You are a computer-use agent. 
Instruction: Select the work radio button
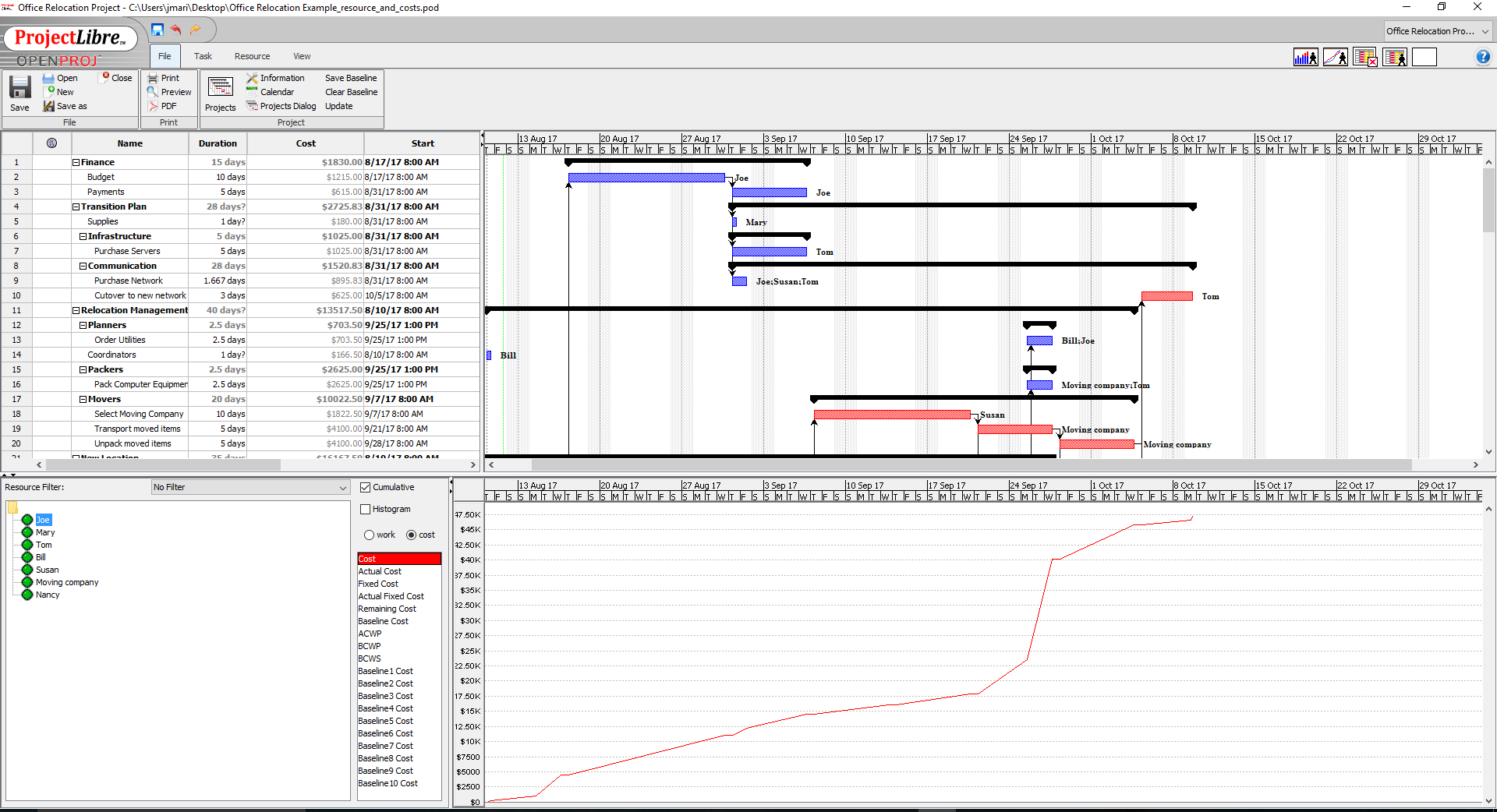pyautogui.click(x=369, y=535)
